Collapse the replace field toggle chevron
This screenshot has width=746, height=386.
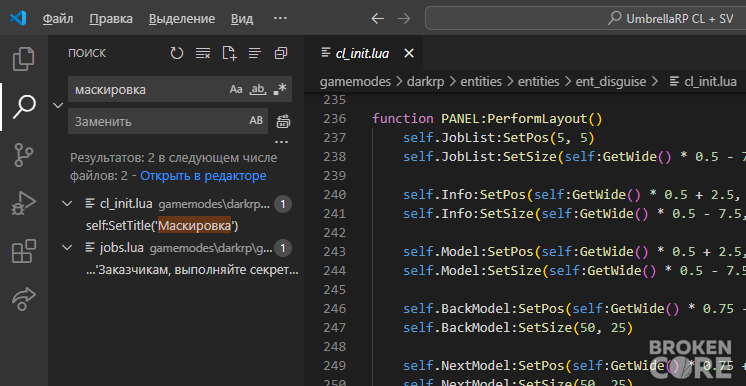pos(58,105)
